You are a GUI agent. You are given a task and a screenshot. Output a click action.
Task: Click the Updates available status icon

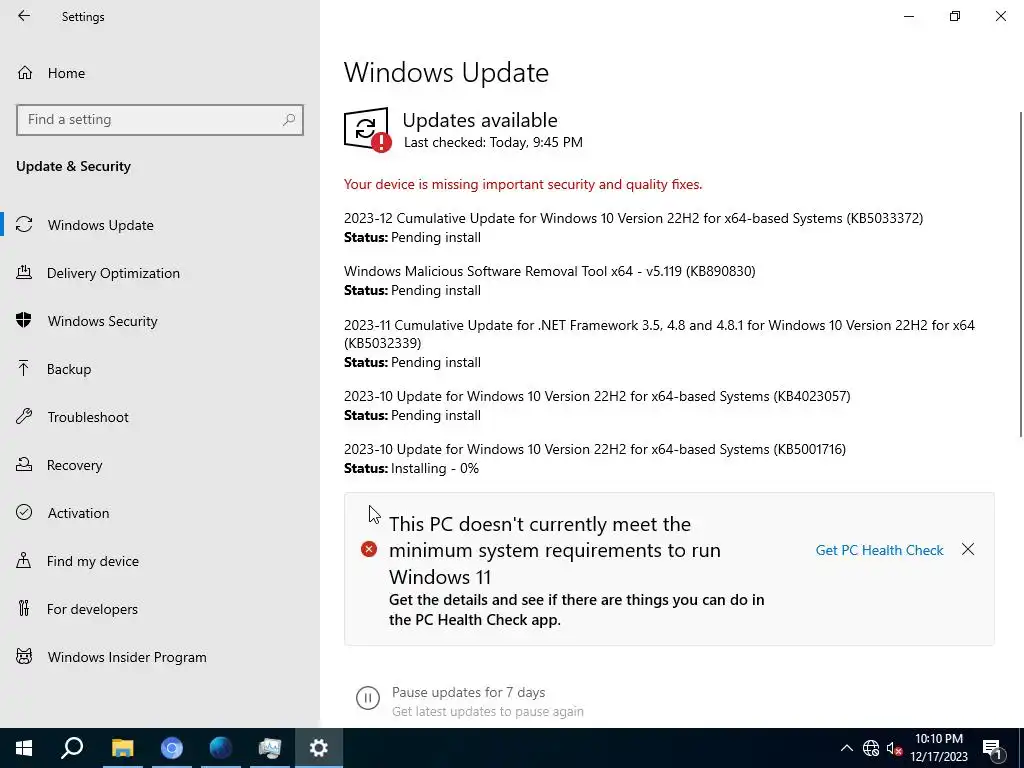click(x=368, y=130)
